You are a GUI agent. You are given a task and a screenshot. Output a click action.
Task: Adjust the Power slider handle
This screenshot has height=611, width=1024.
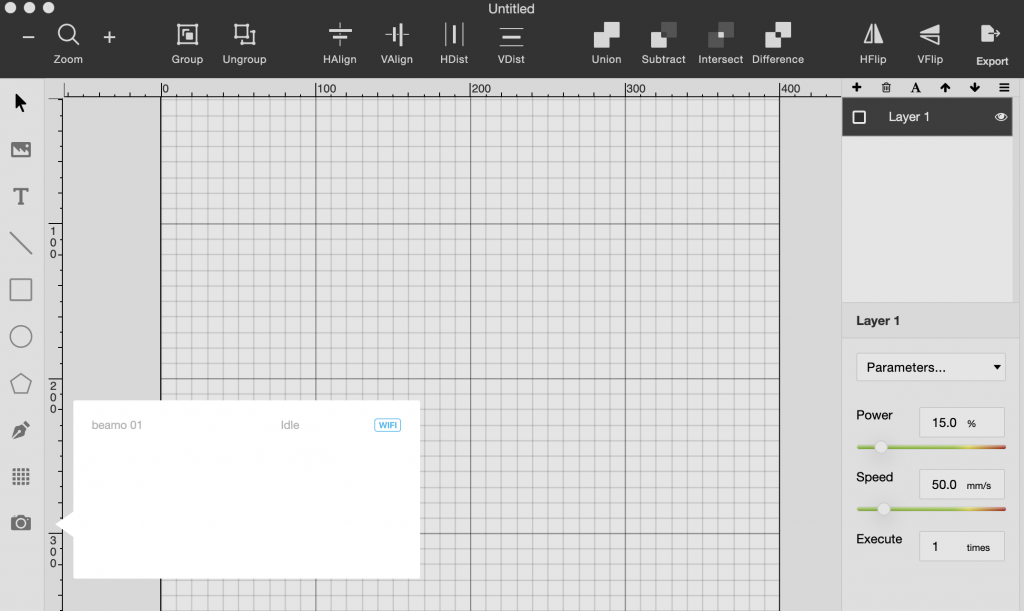881,448
